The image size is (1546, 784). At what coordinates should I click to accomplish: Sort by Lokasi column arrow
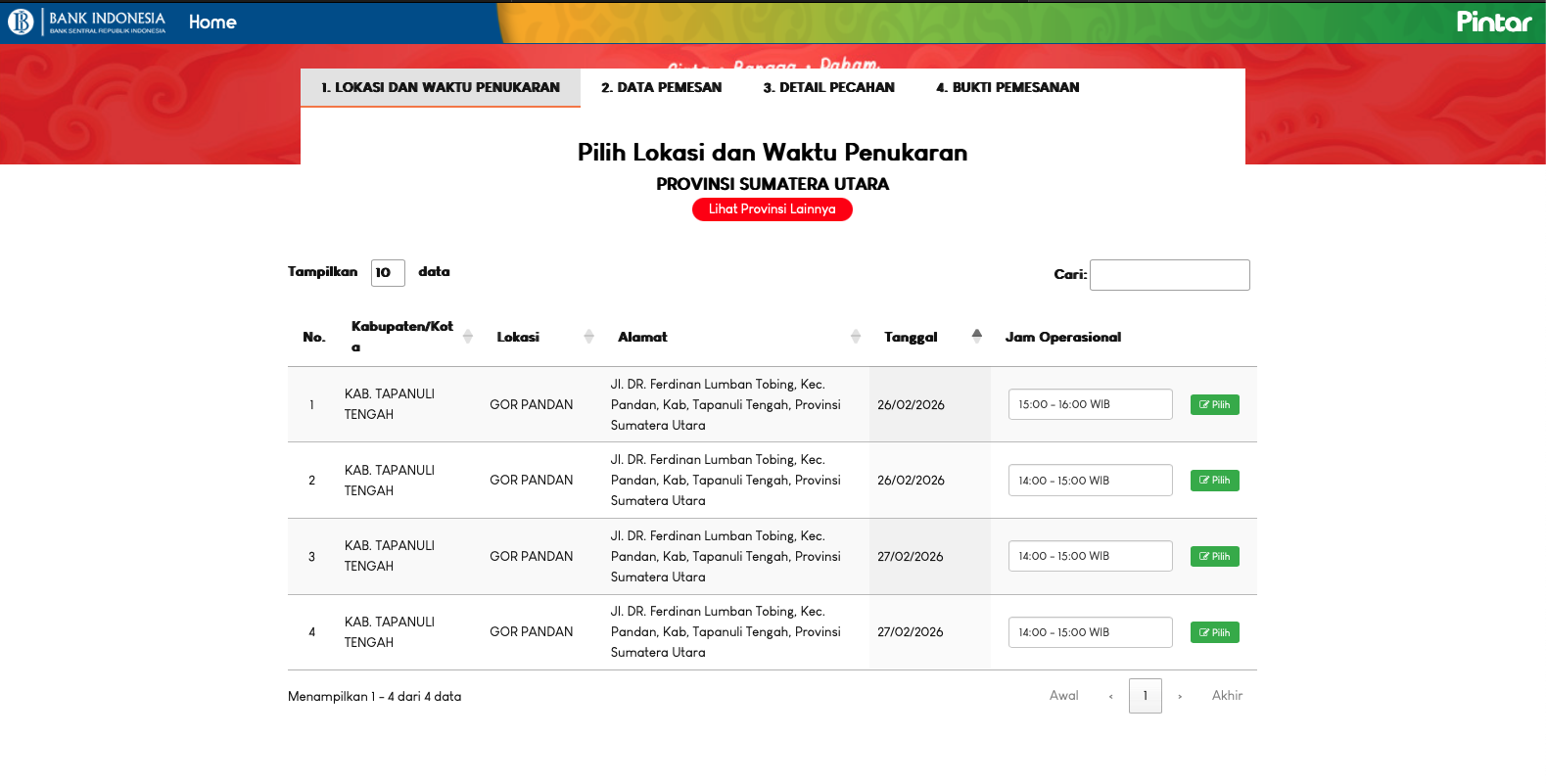pos(588,337)
